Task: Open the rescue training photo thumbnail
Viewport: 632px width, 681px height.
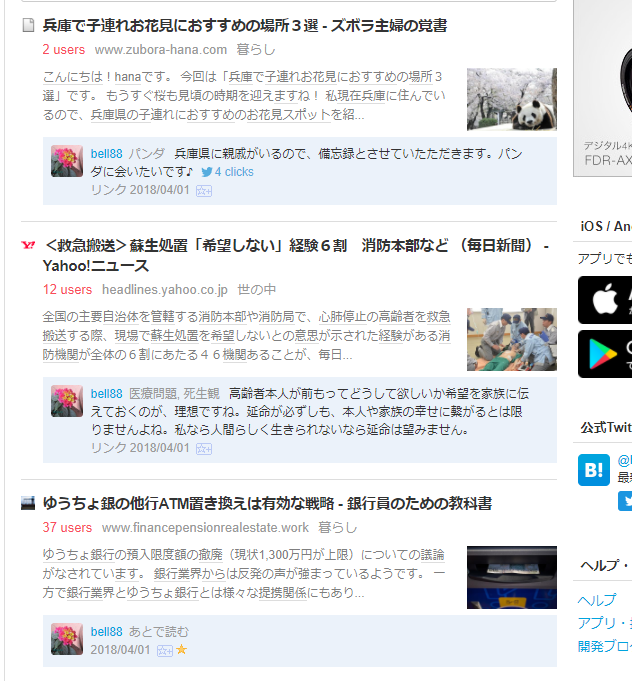Action: pos(512,339)
